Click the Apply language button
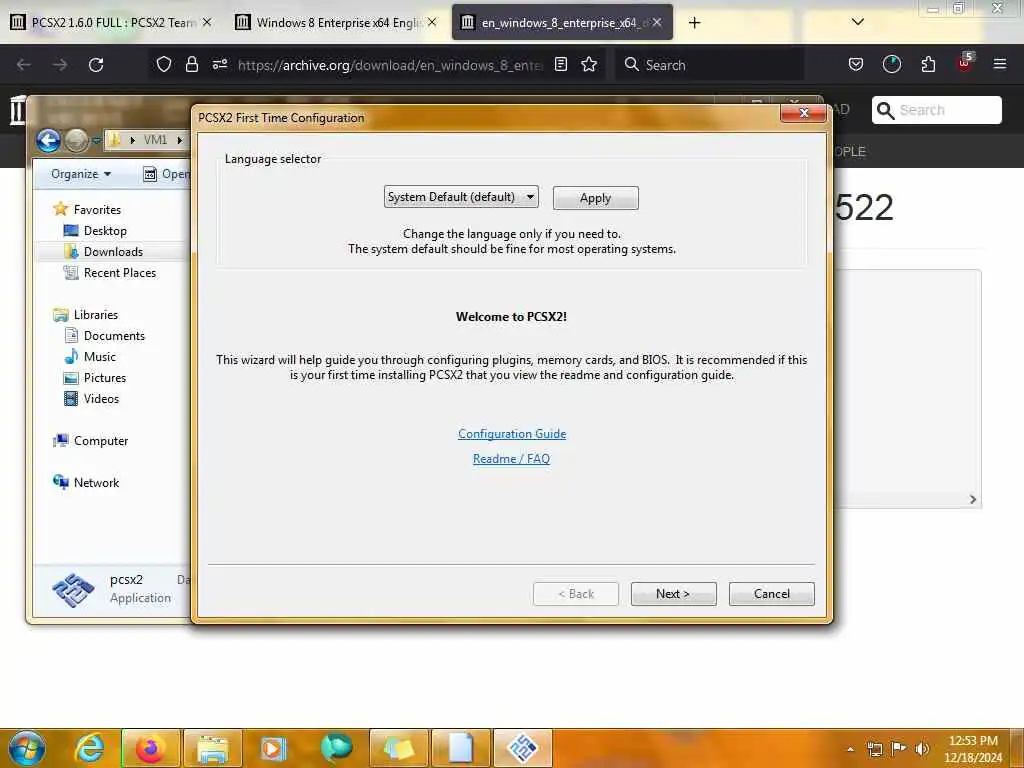 (x=595, y=198)
